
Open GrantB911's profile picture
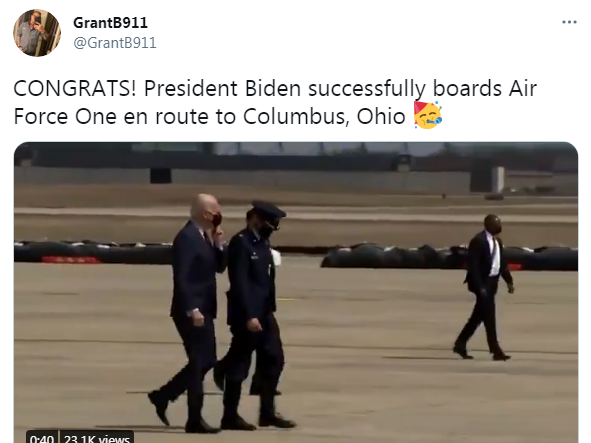tap(37, 33)
